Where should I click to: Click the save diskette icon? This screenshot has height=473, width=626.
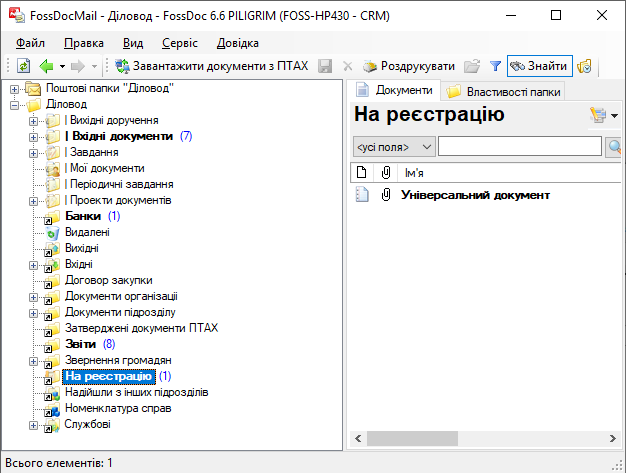point(325,66)
